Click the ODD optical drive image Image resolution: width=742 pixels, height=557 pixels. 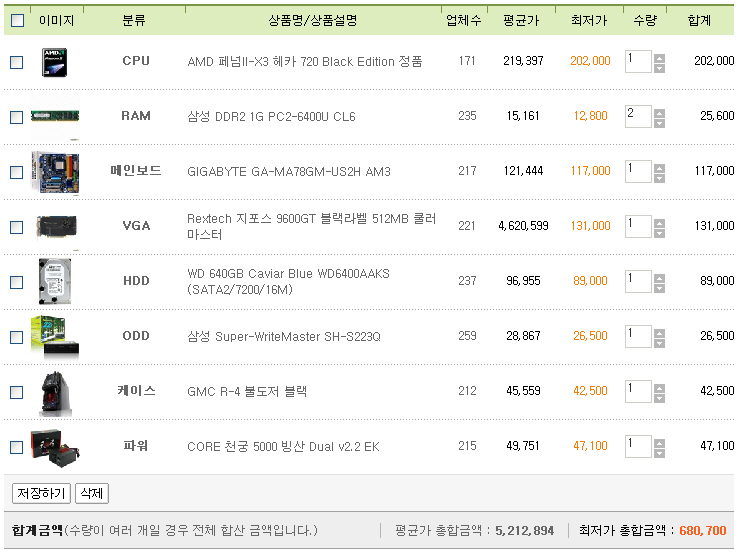click(55, 337)
